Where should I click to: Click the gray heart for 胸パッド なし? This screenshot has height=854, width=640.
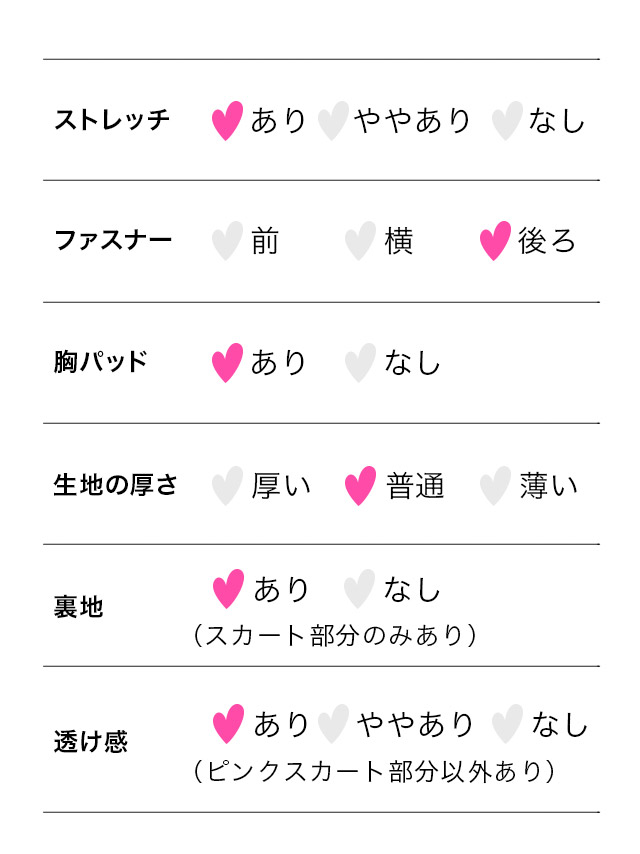click(x=360, y=363)
